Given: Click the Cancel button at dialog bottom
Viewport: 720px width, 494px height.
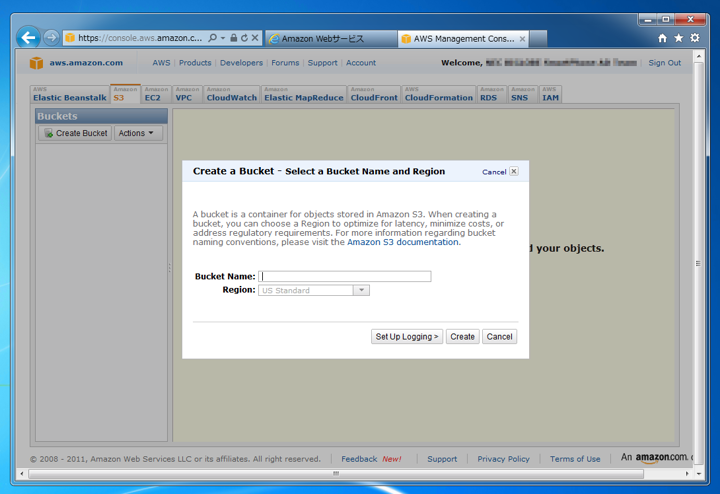Looking at the screenshot, I should pos(500,337).
